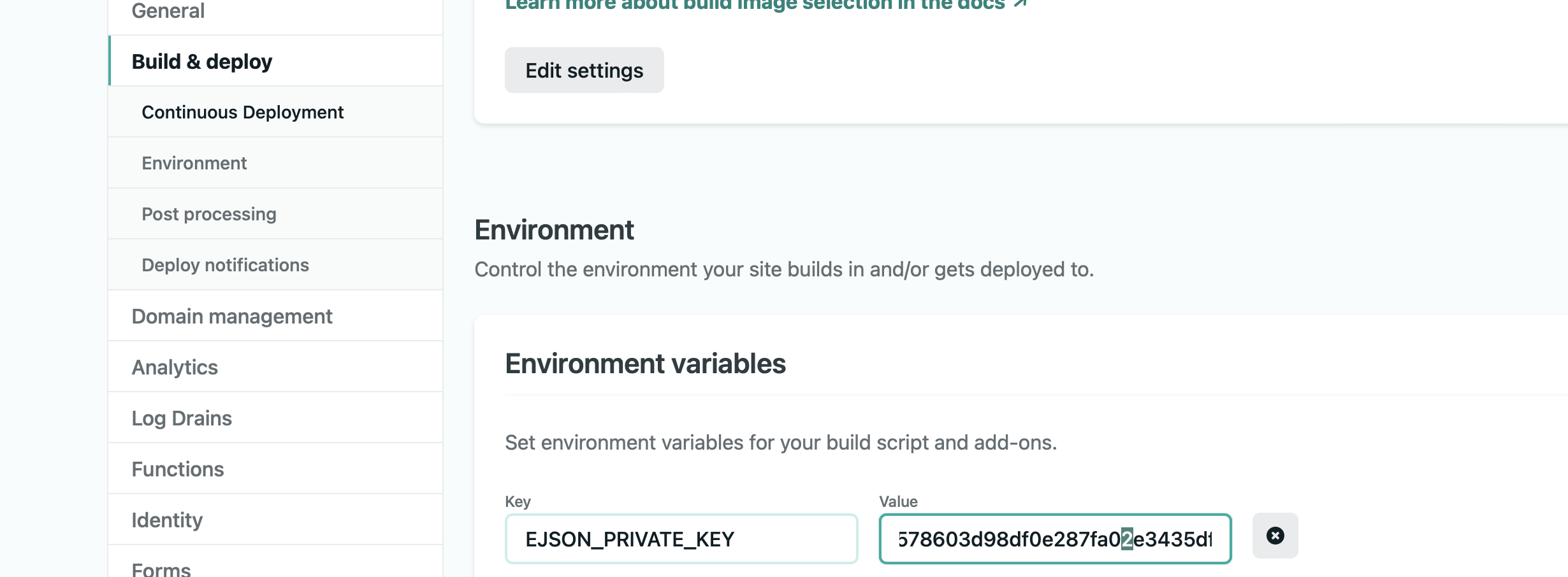Select Analytics in the sidebar
Viewport: 1568px width, 577px height.
pyautogui.click(x=175, y=367)
